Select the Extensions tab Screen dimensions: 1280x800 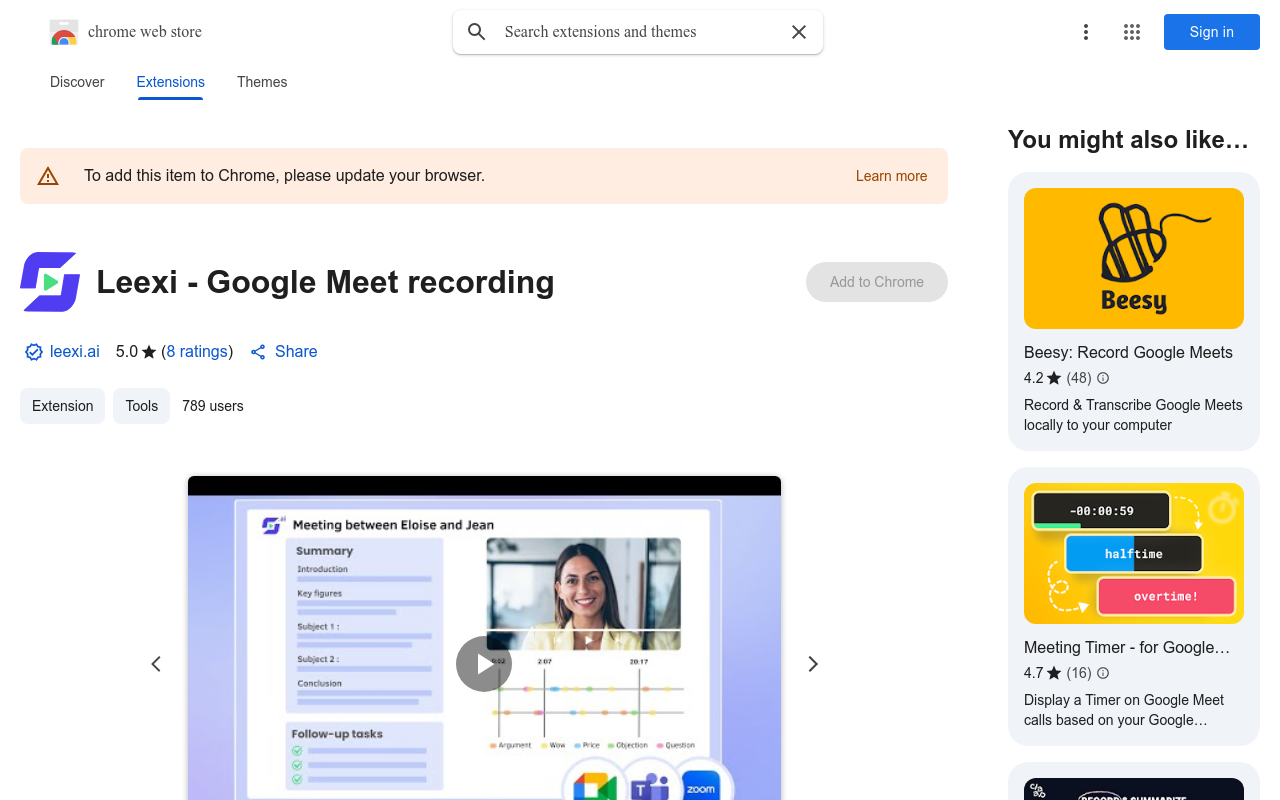[x=171, y=82]
